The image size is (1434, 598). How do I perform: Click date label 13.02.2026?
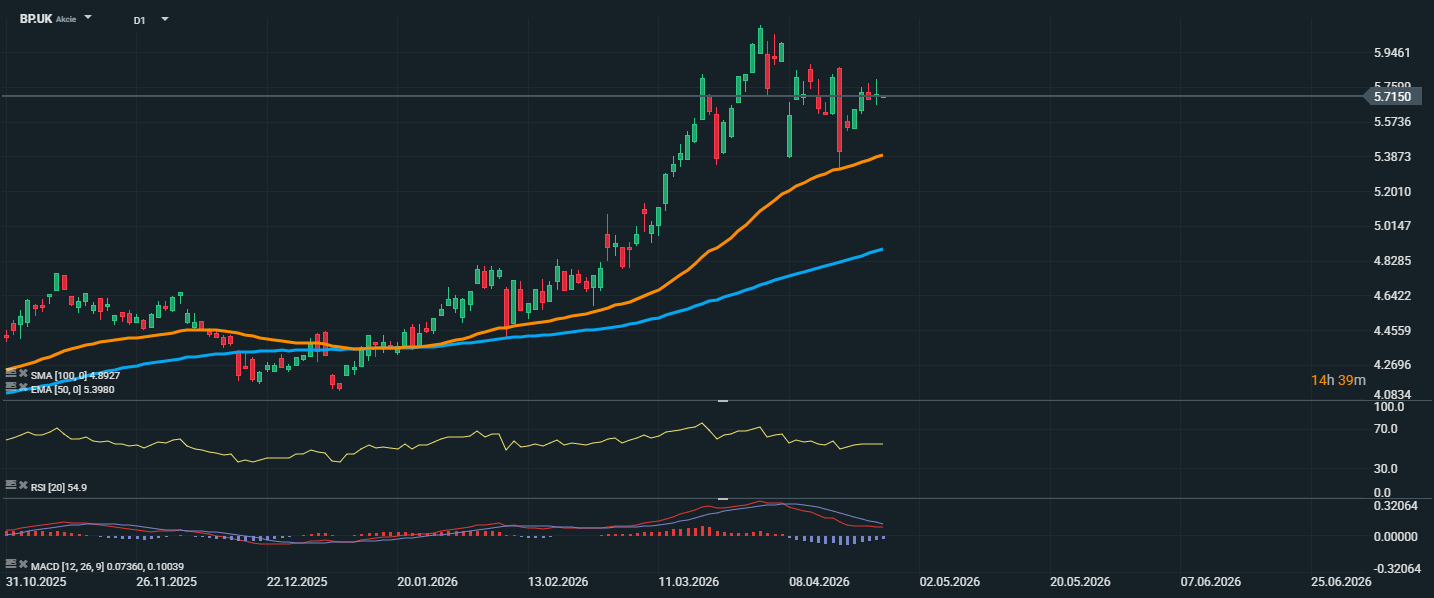coord(558,582)
